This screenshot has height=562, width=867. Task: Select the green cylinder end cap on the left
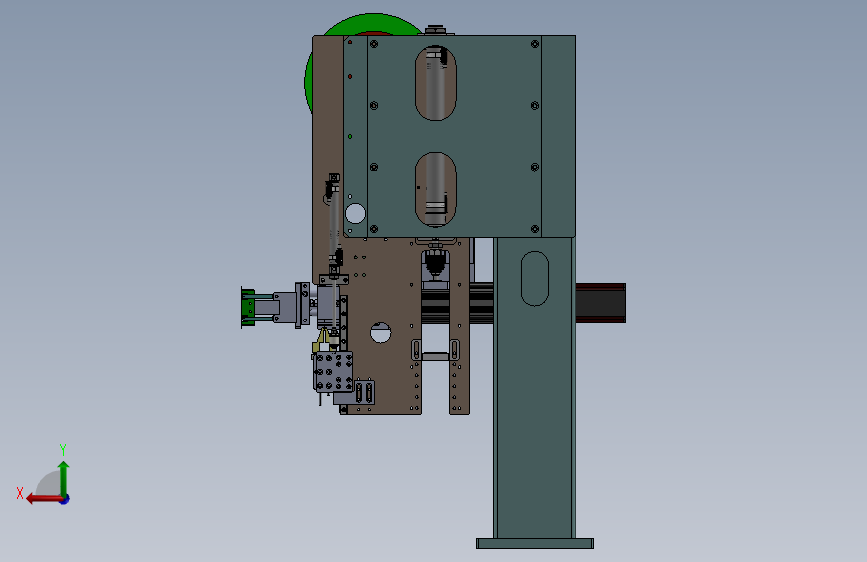pyautogui.click(x=248, y=308)
